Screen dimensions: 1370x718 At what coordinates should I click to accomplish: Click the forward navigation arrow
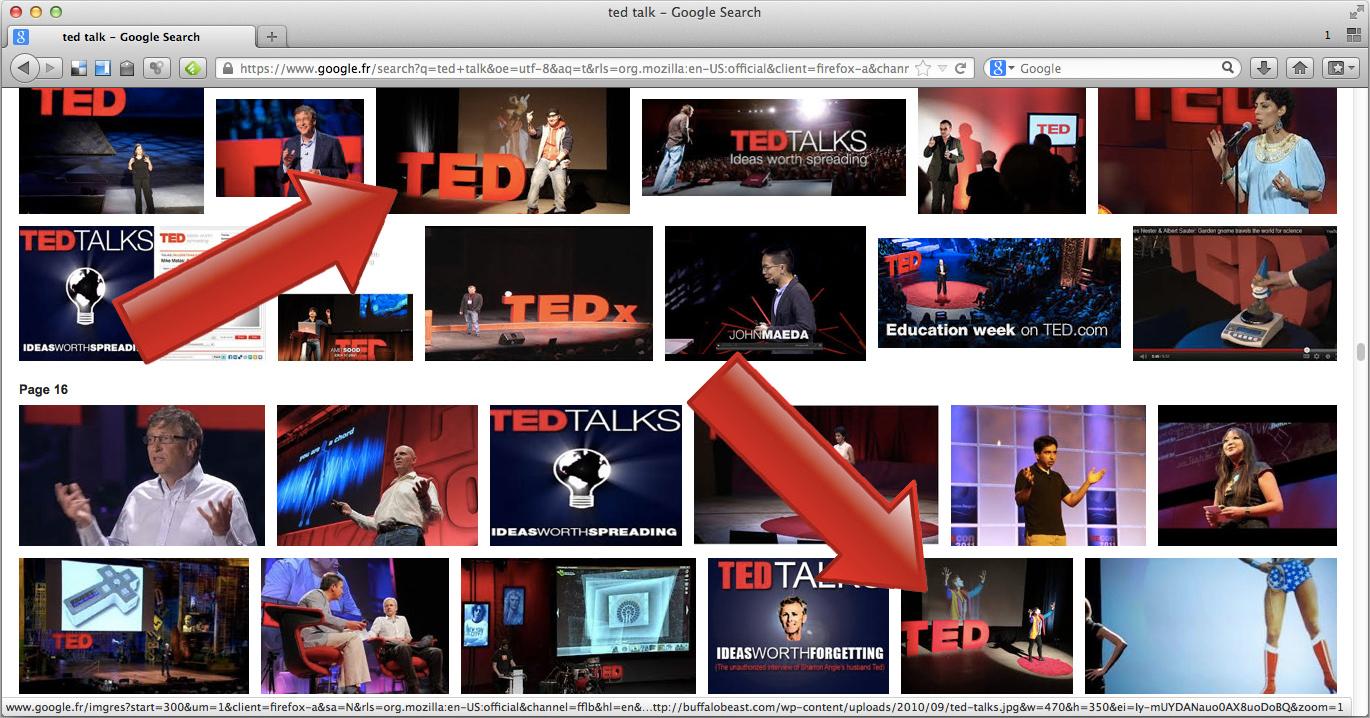(x=50, y=68)
